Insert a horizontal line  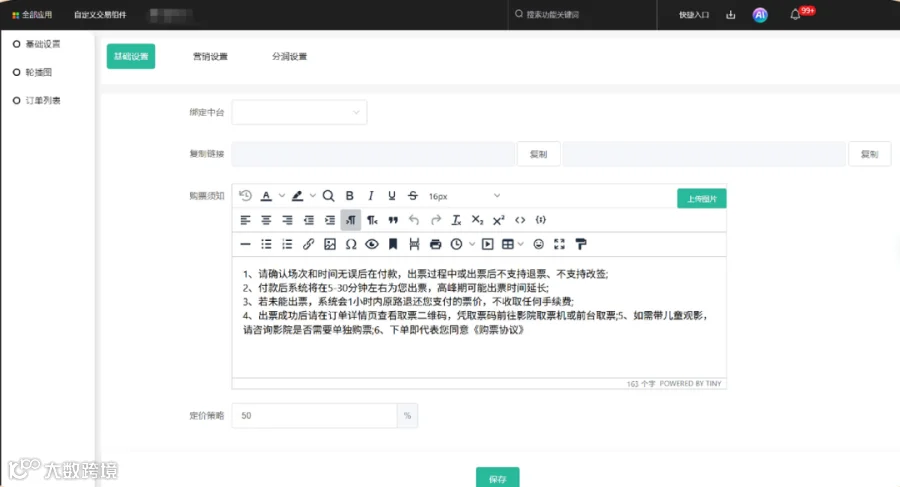tap(245, 244)
